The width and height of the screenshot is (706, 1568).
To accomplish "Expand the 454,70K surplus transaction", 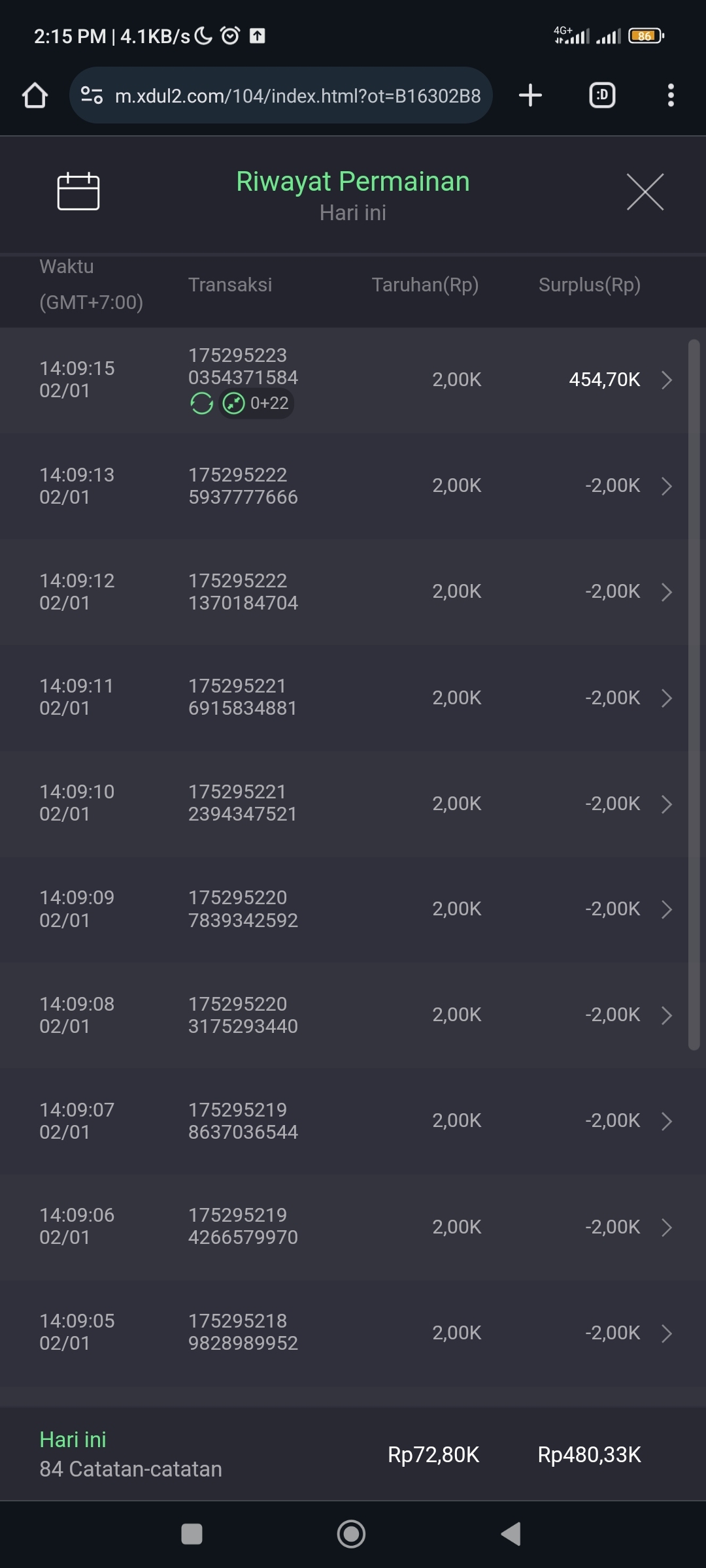I will tap(666, 380).
